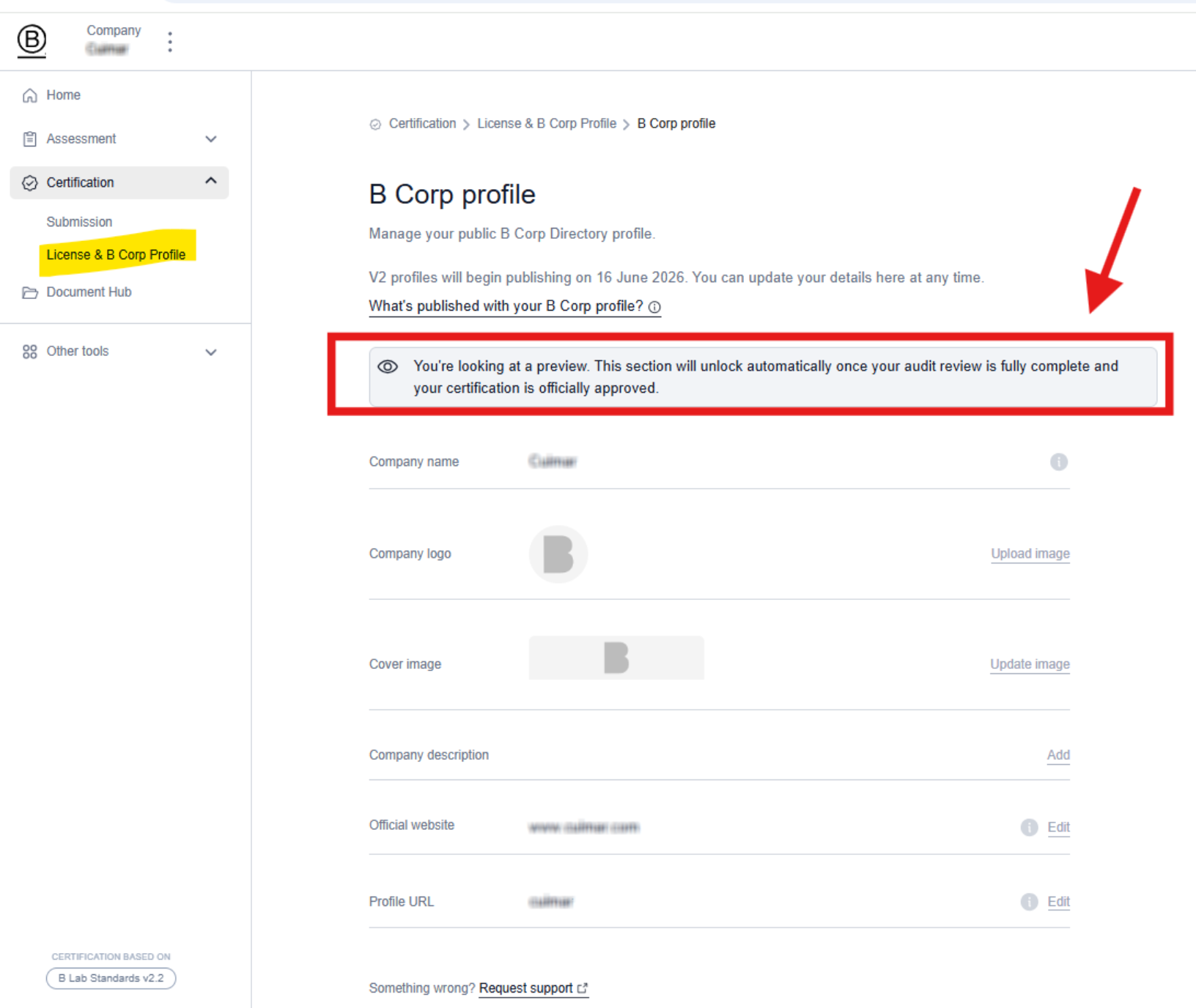Click the 'You're looking at a preview' message
The width and height of the screenshot is (1196, 1008).
coord(766,377)
